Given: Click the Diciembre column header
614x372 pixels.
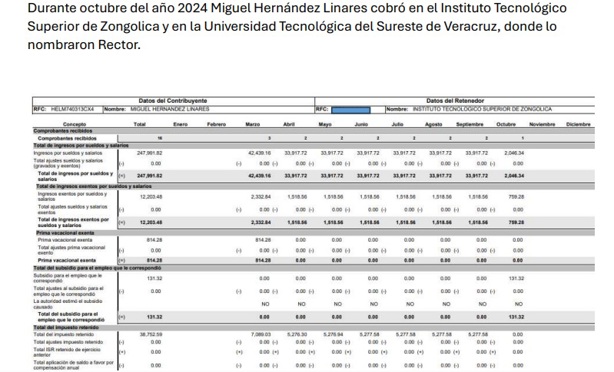Looking at the screenshot, I should (578, 124).
